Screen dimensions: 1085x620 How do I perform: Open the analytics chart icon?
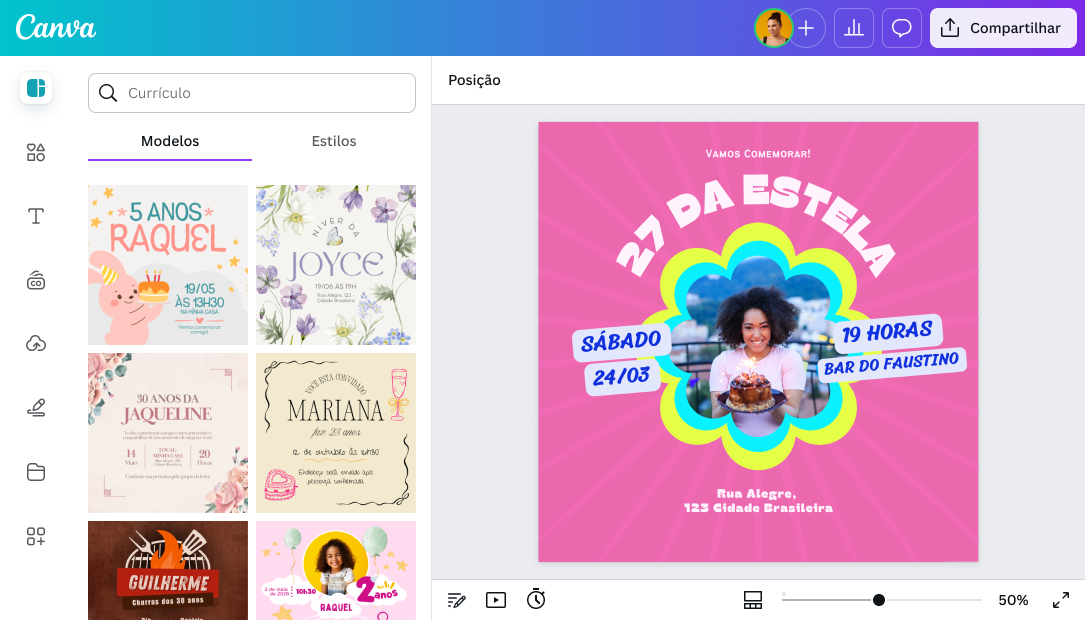pos(854,28)
